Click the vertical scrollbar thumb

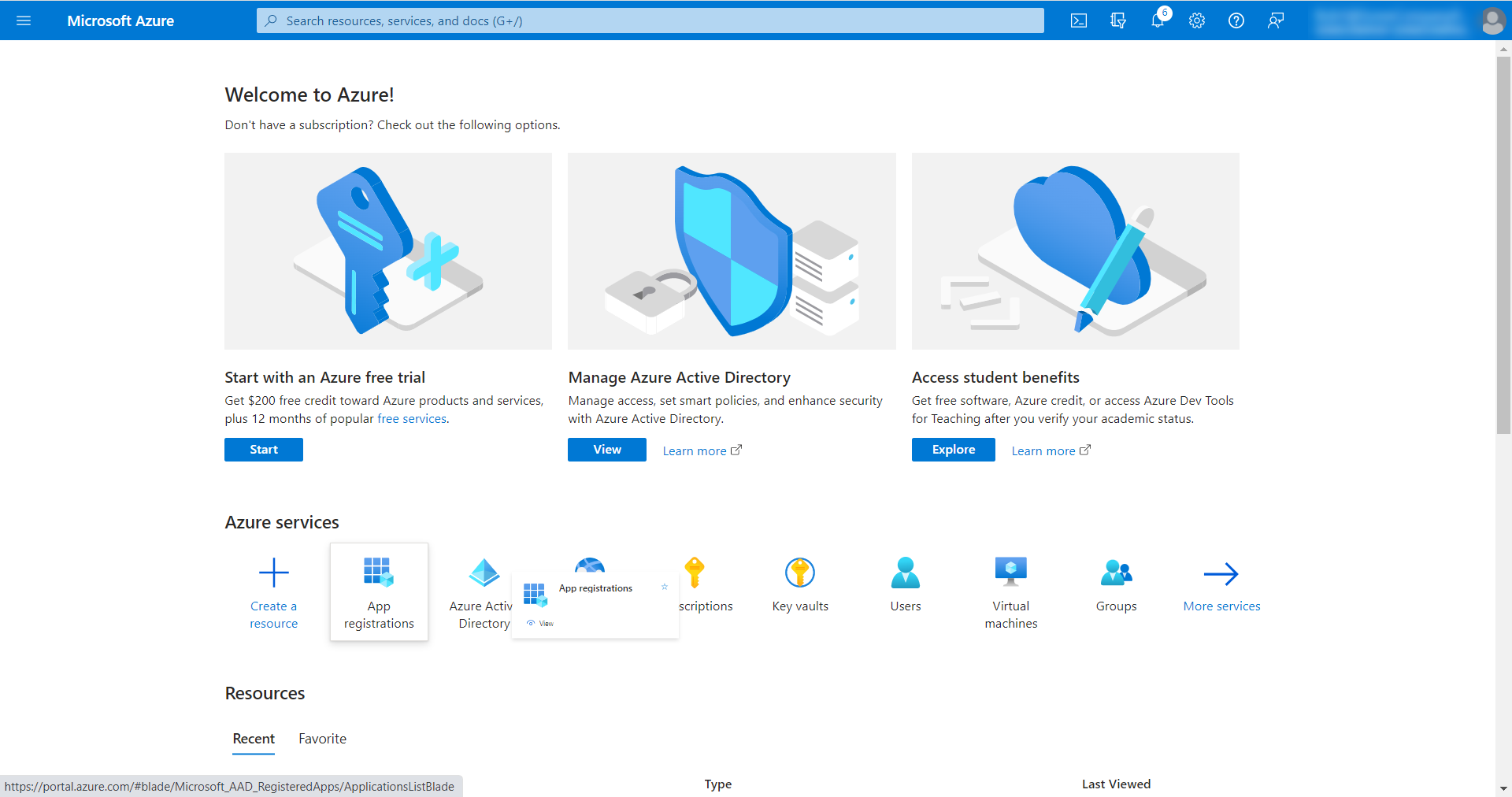coord(1503,245)
